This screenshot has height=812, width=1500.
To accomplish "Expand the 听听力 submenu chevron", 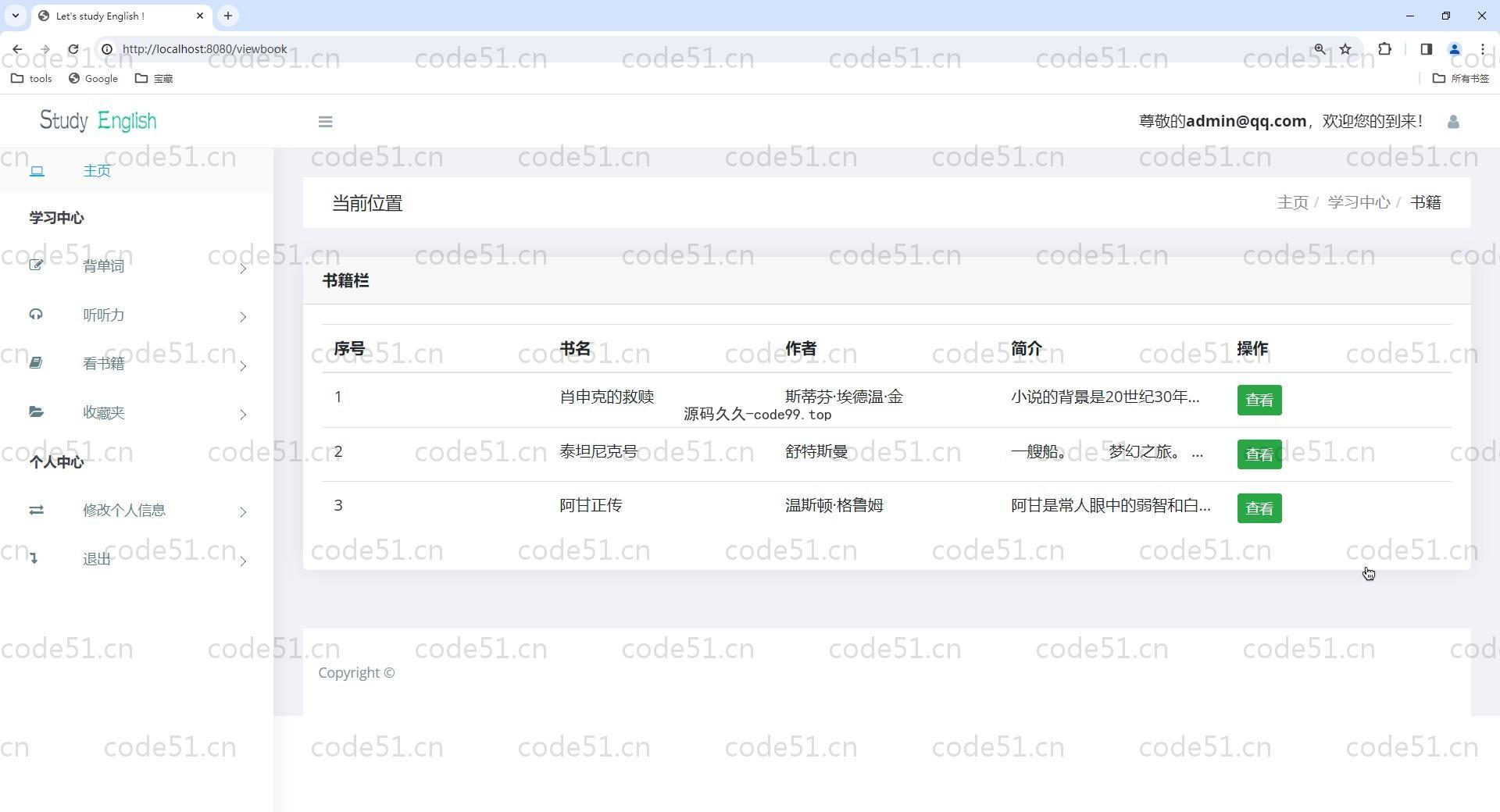I will point(243,317).
